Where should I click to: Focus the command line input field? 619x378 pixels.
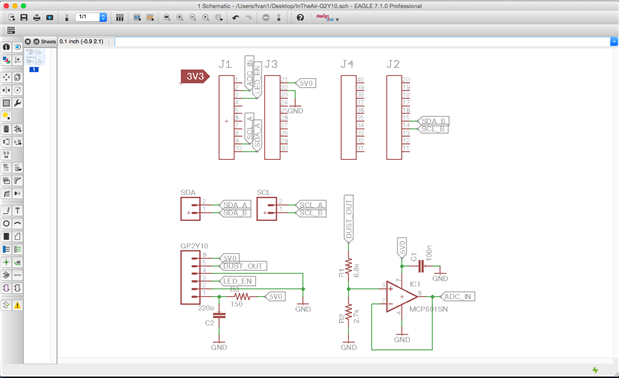(x=362, y=41)
